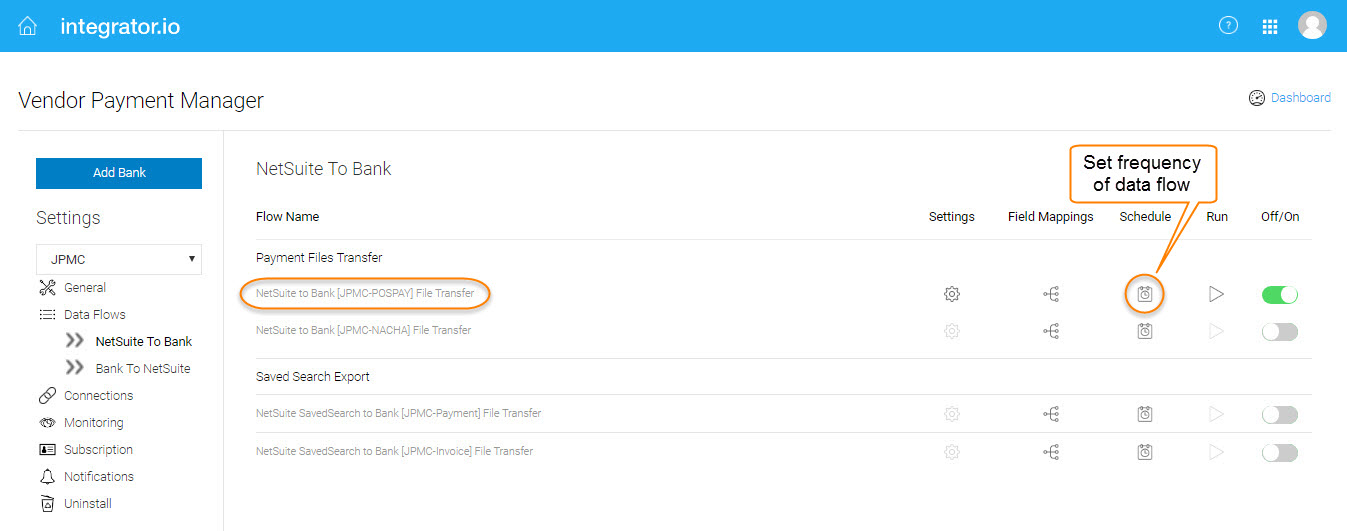Click the Payment Files Transfer section heading
The height and width of the screenshot is (531, 1347).
[319, 257]
